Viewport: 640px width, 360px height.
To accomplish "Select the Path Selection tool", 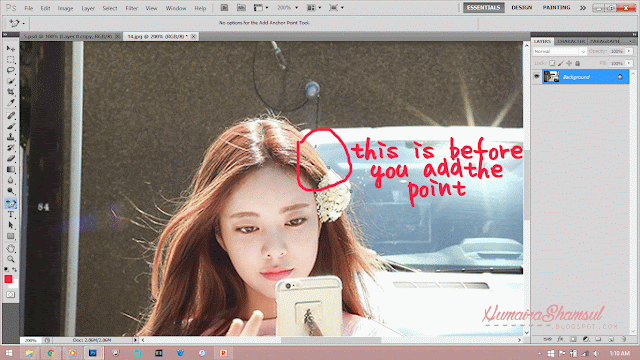I will (x=11, y=225).
